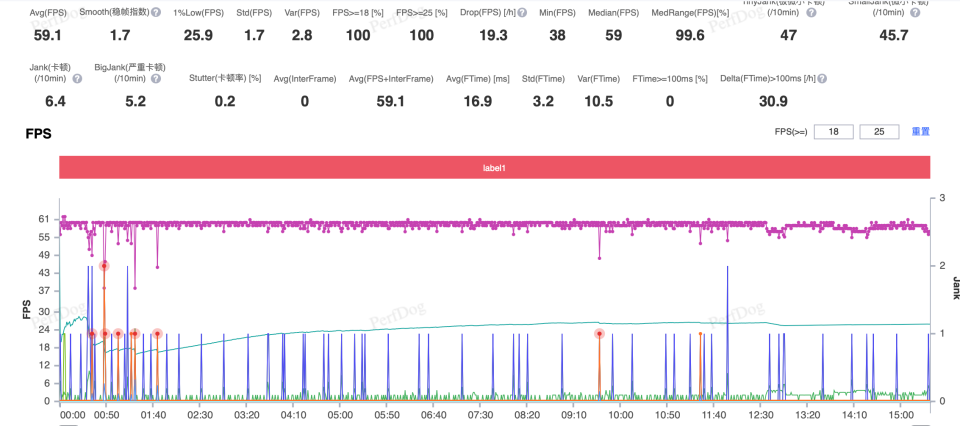This screenshot has width=960, height=426.
Task: Click the 1%Low(FPS) value 25.9
Action: pyautogui.click(x=198, y=36)
